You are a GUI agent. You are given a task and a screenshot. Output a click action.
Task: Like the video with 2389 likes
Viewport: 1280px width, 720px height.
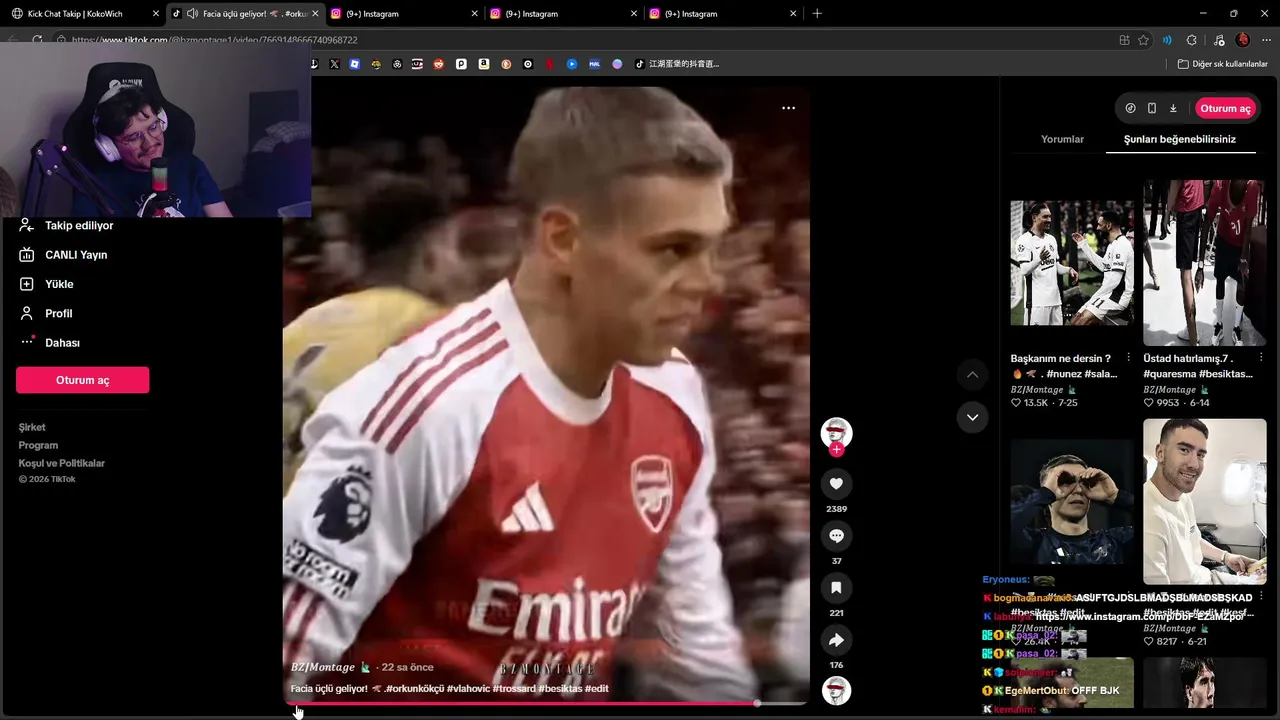[x=836, y=484]
